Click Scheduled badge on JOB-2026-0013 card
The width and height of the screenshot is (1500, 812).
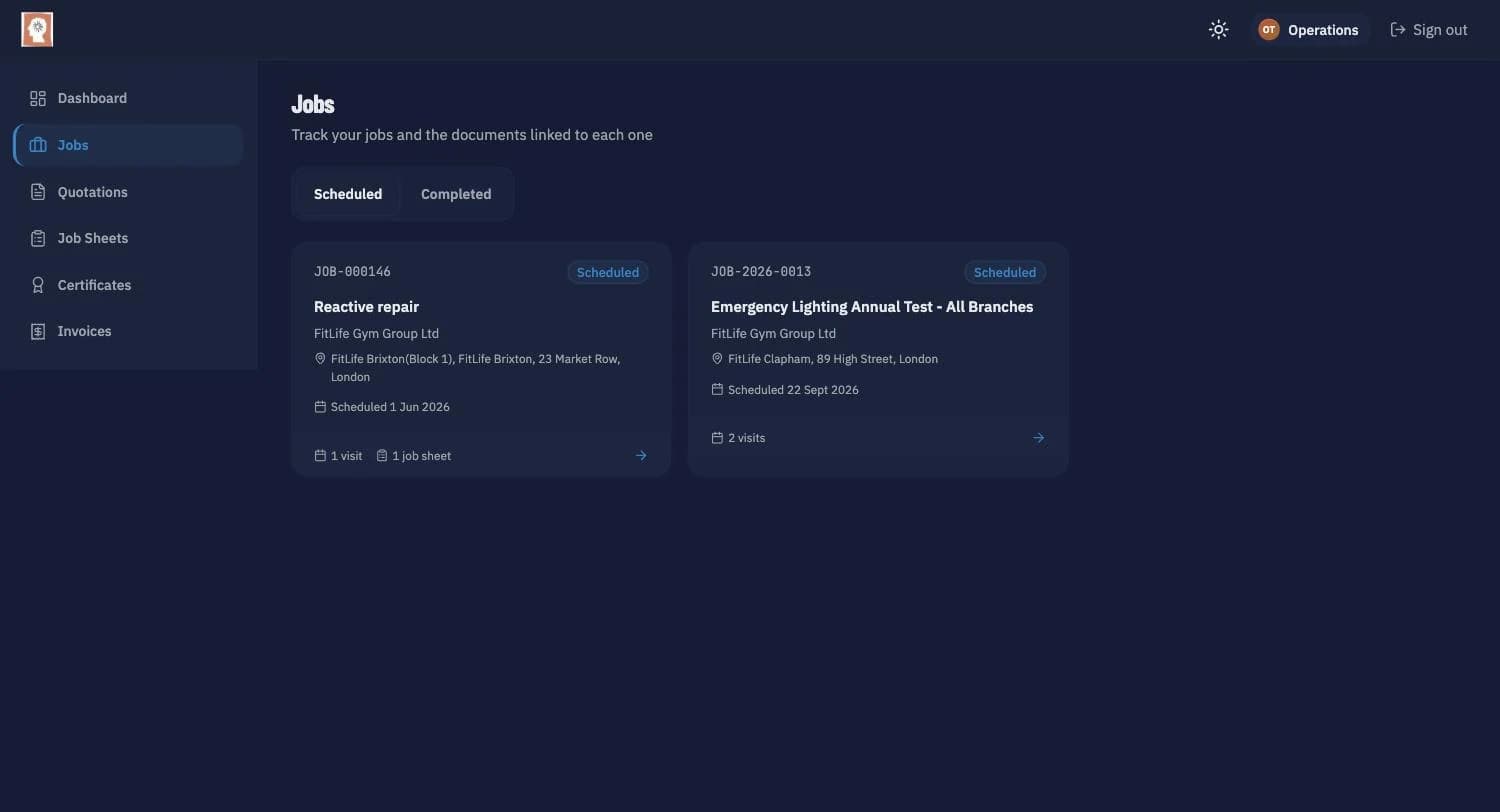(1005, 272)
